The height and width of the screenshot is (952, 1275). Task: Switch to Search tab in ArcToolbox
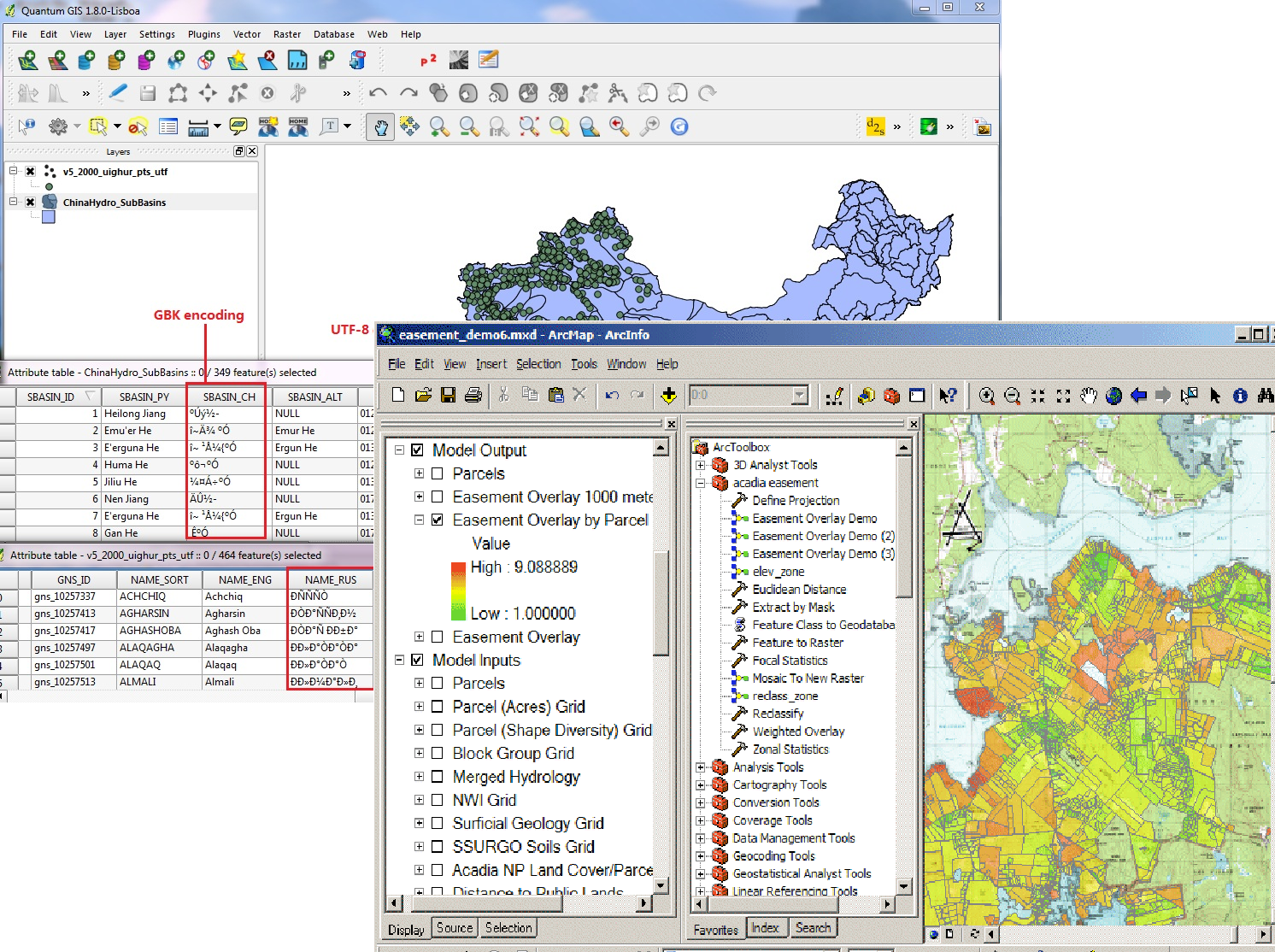coord(813,928)
